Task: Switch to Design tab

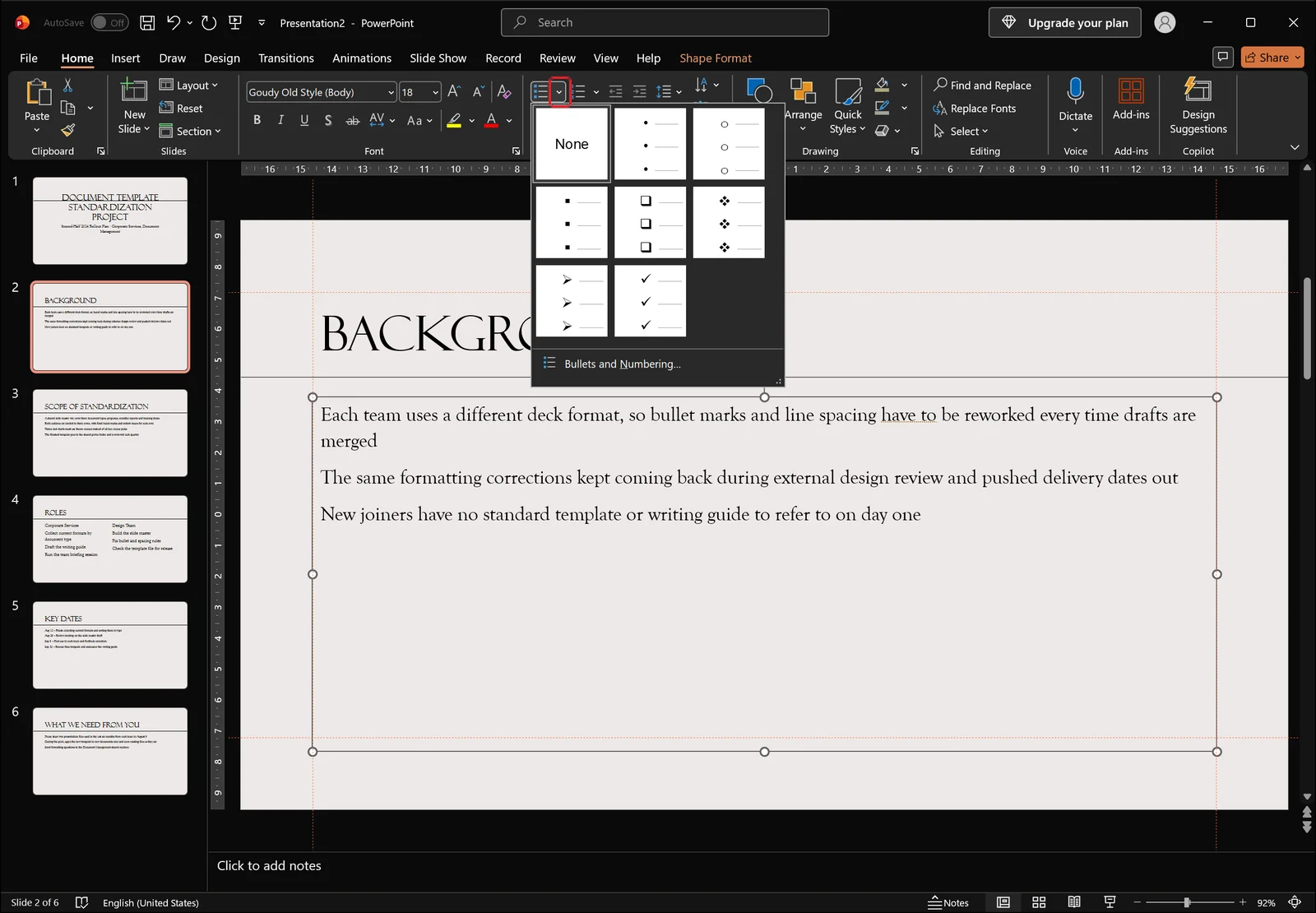Action: tap(222, 58)
